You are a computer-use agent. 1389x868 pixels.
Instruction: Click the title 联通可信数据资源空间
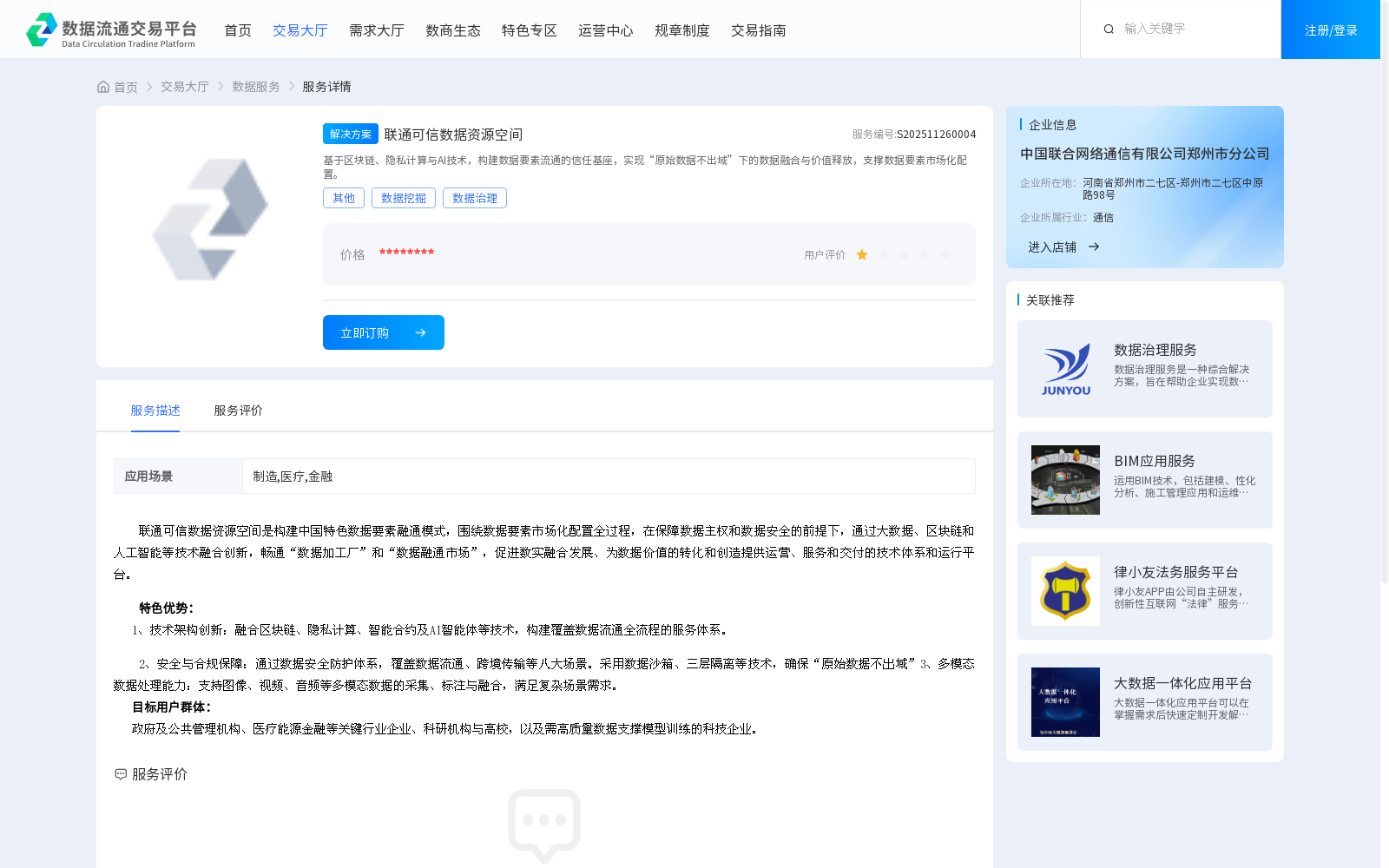[x=453, y=135]
